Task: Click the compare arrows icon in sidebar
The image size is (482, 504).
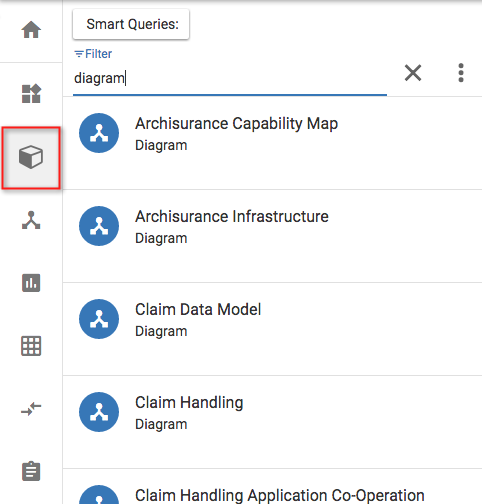Action: pos(31,409)
